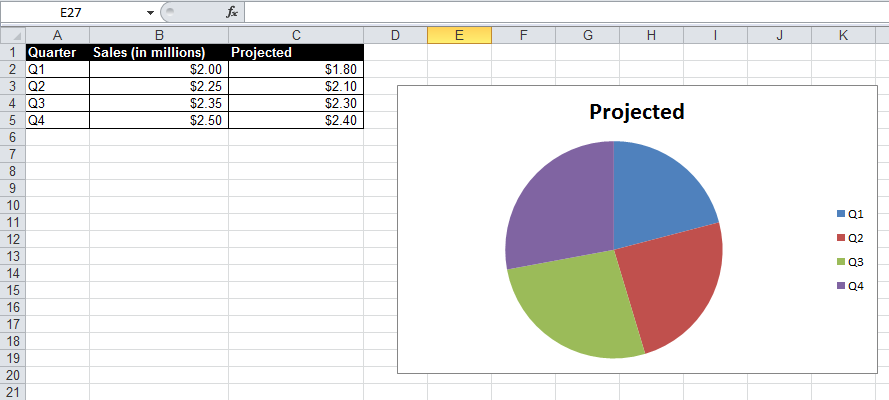Select column A header
The width and height of the screenshot is (889, 400).
[57, 35]
